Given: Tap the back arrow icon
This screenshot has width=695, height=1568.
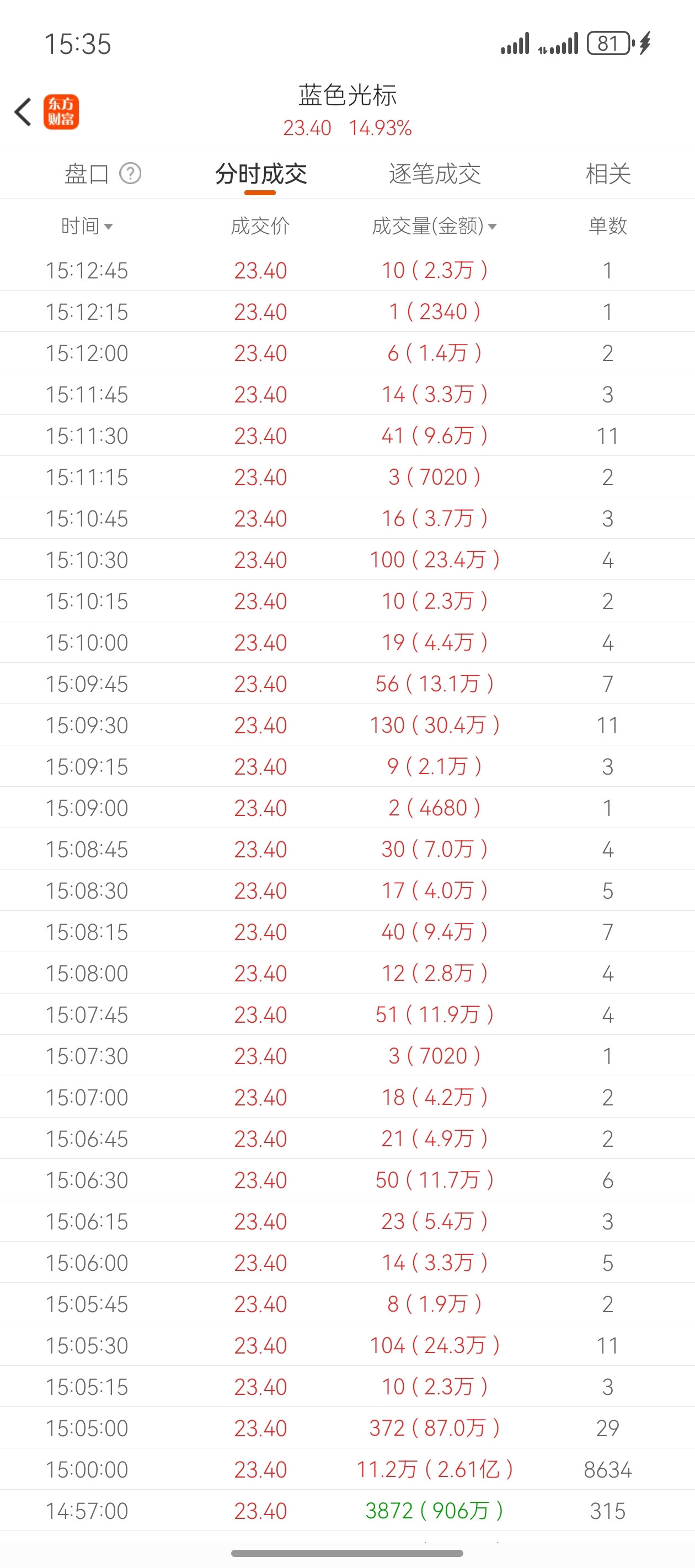Looking at the screenshot, I should tap(23, 112).
